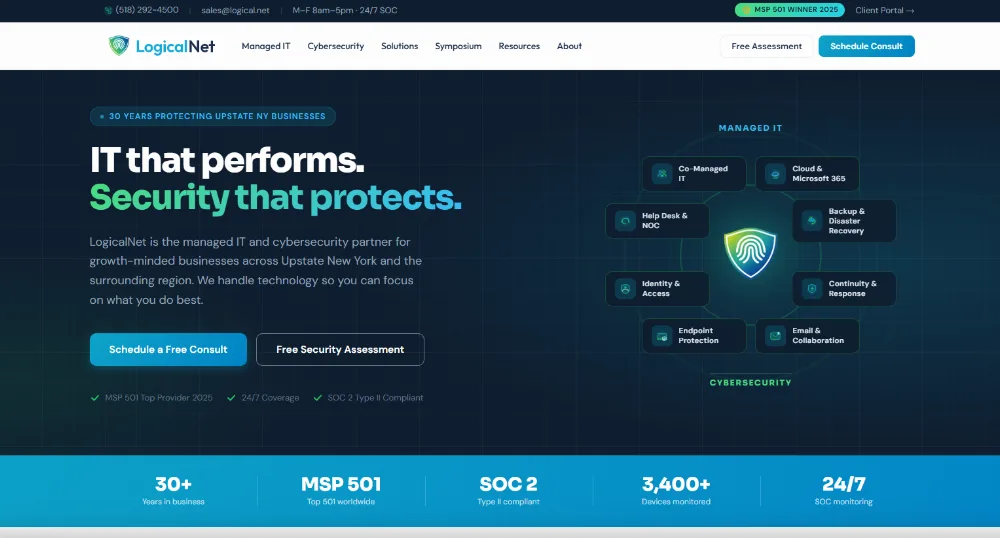Click the Backup & Disaster Recovery icon

812,221
